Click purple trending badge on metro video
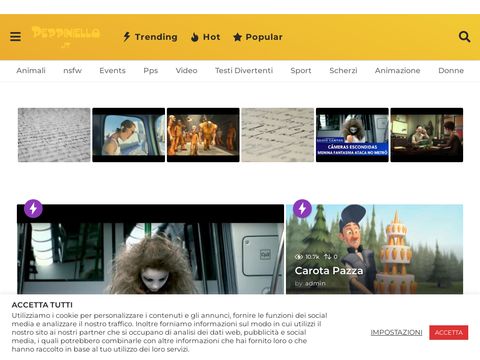Image resolution: width=480 pixels, height=360 pixels. (x=33, y=209)
